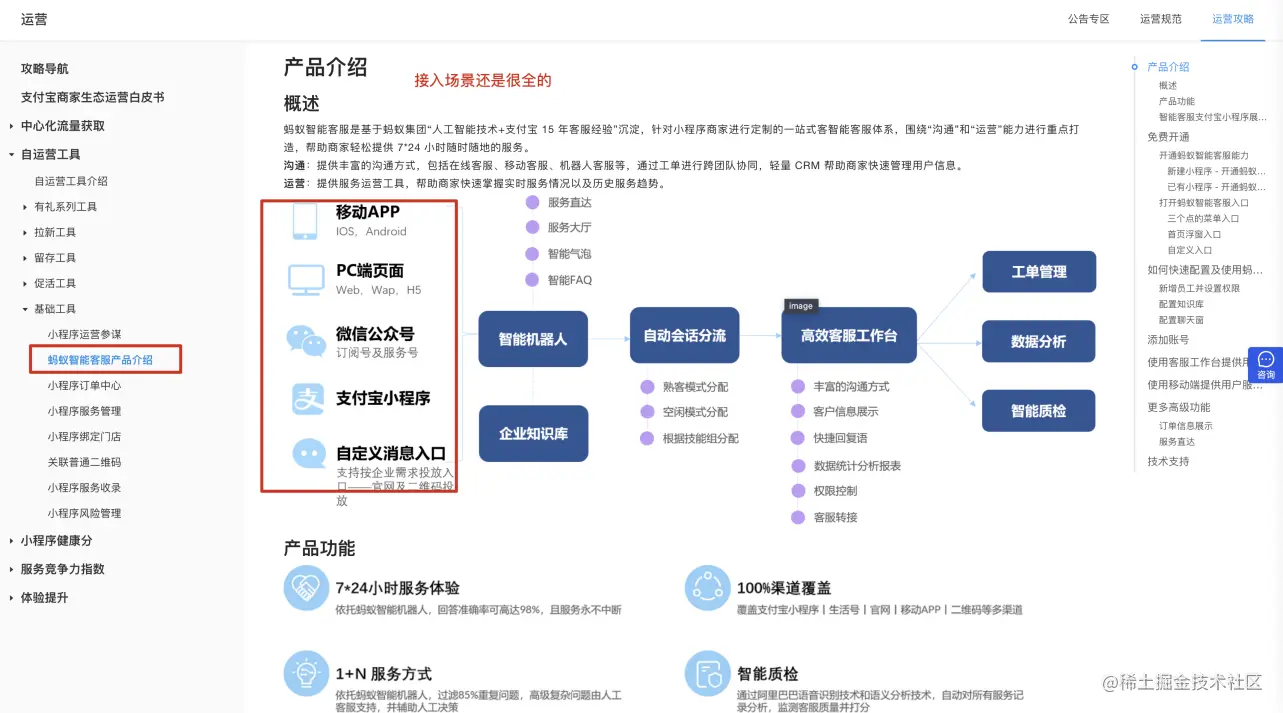Jump to 产品功能 in the outline
This screenshot has width=1283, height=713.
tap(1177, 101)
